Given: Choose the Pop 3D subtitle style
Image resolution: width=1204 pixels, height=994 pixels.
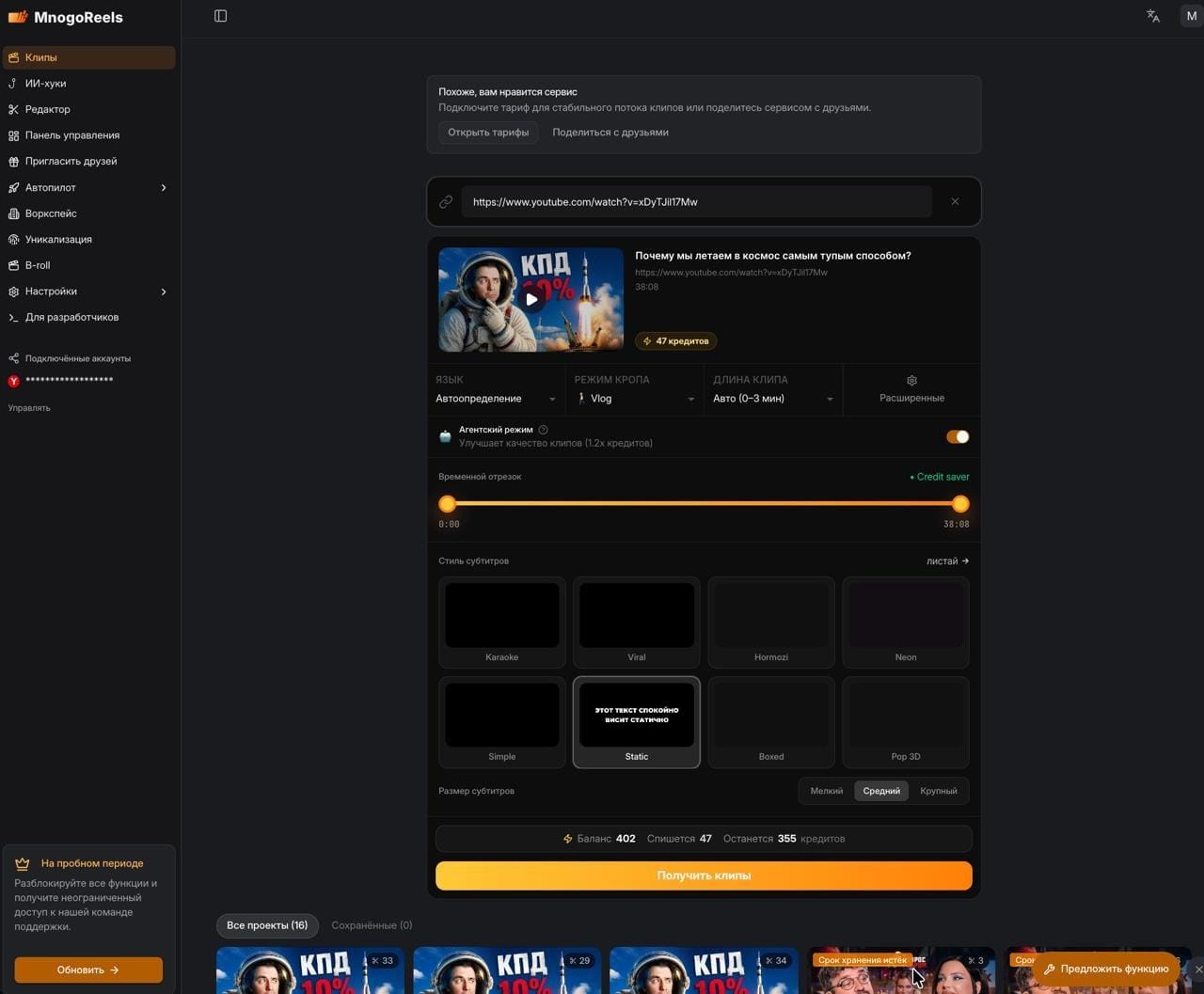Looking at the screenshot, I should click(x=905, y=722).
